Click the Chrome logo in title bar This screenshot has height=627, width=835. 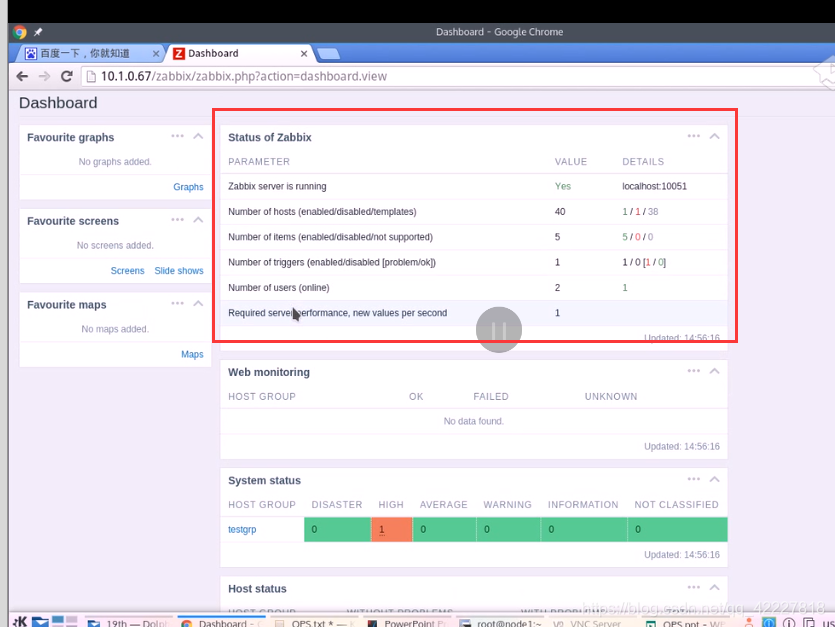point(20,32)
